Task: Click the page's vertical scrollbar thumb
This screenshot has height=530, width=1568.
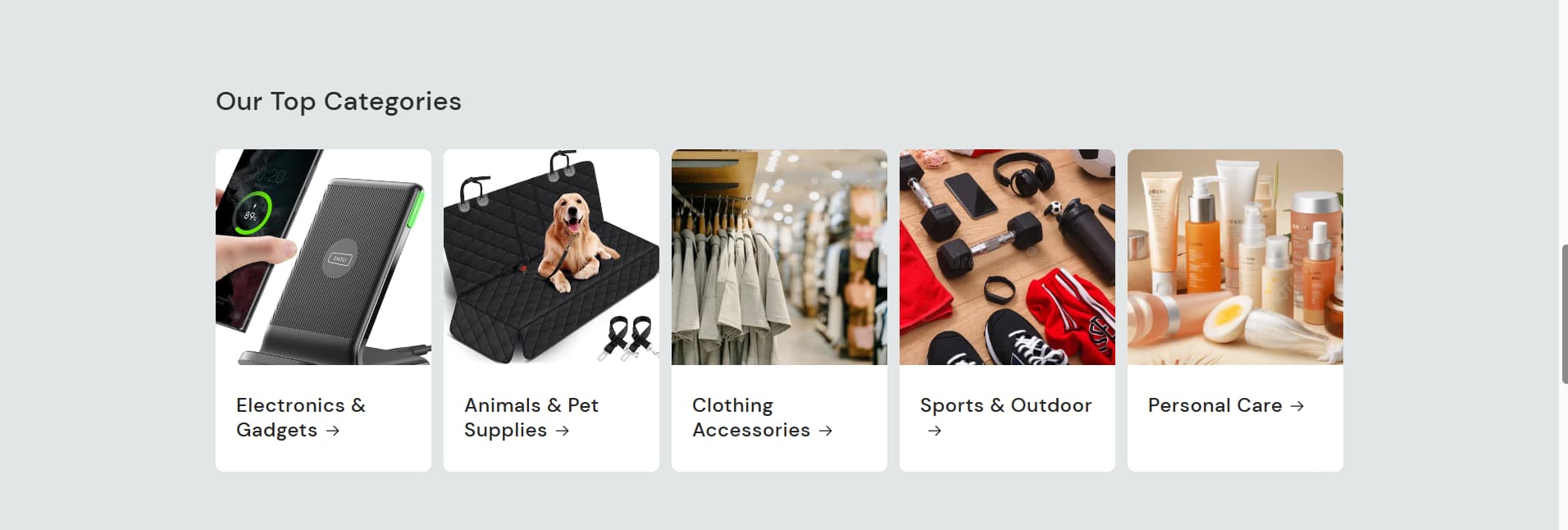Action: point(1564,313)
